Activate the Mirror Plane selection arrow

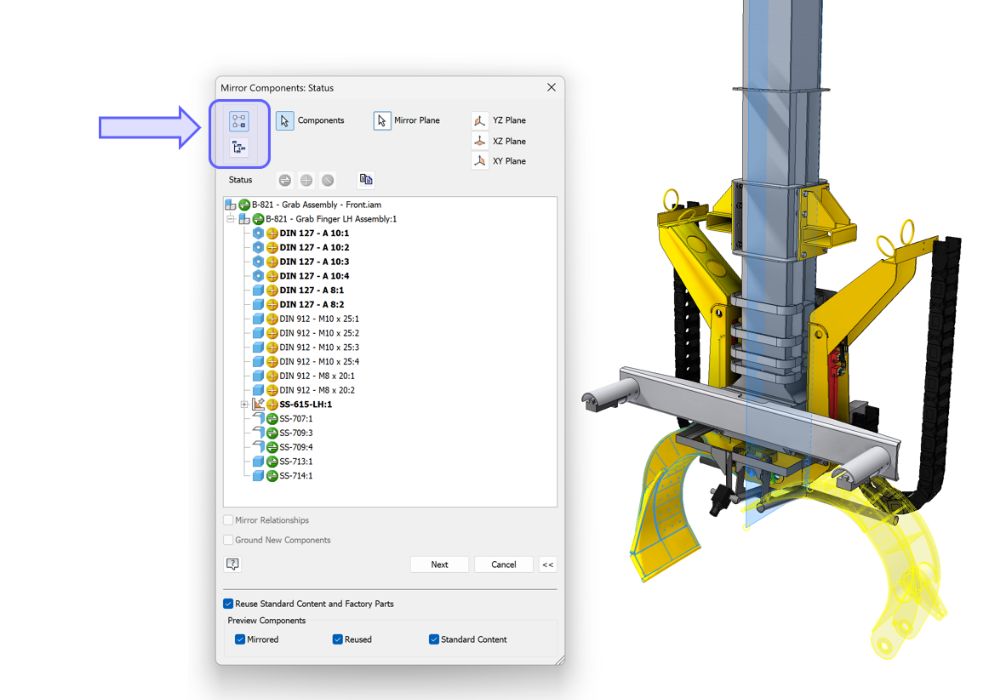(382, 121)
